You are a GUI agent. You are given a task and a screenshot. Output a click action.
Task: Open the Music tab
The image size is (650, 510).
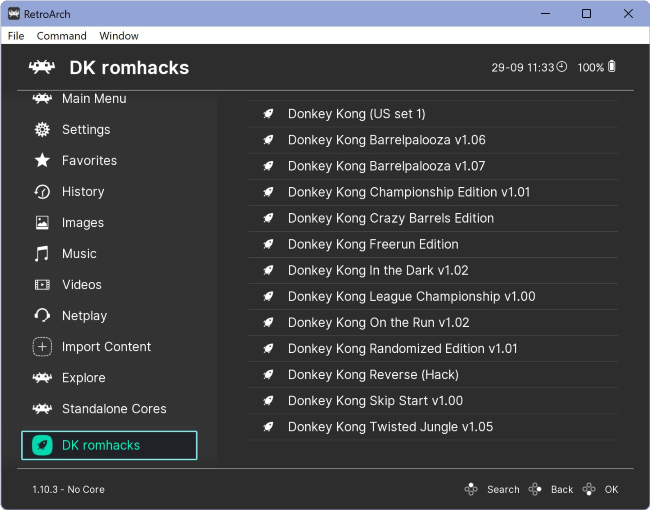(x=109, y=254)
